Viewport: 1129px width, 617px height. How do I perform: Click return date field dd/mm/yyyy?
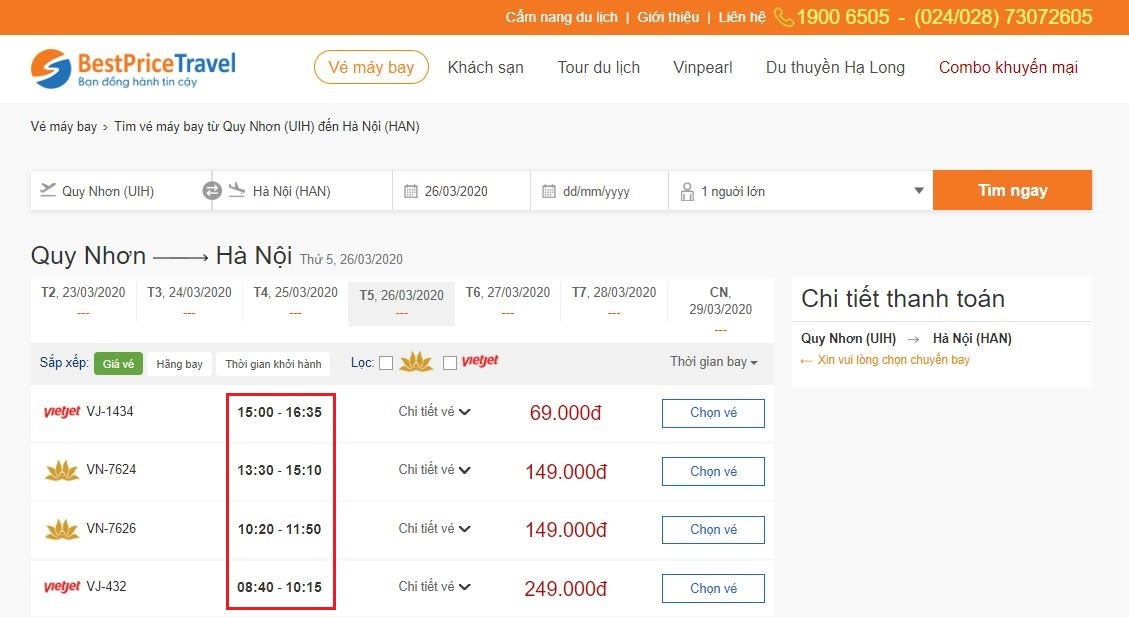[600, 191]
